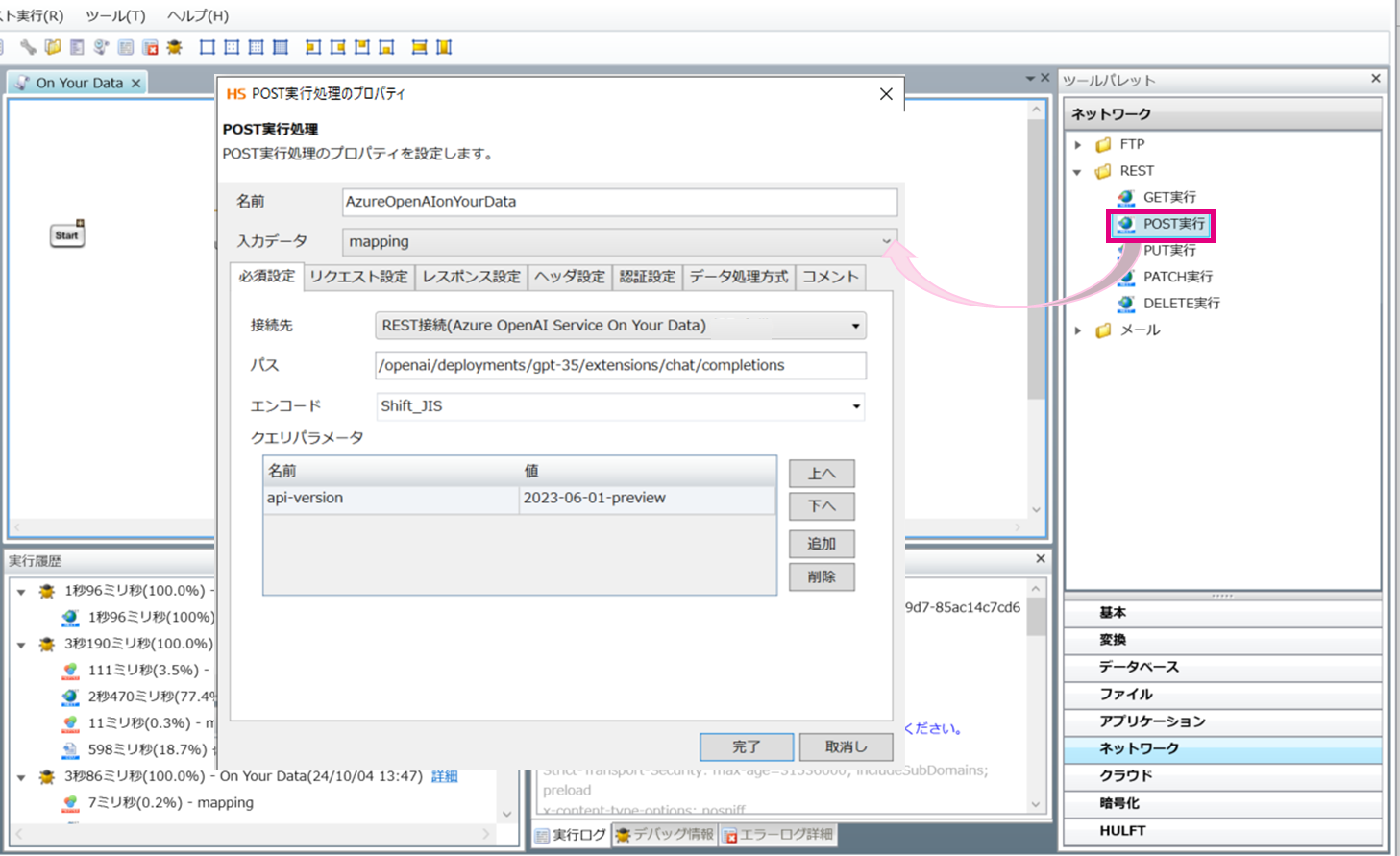This screenshot has height=856, width=1400.
Task: Select the 7ミリ秒(0.2%) - mapping history row
Action: tap(159, 803)
